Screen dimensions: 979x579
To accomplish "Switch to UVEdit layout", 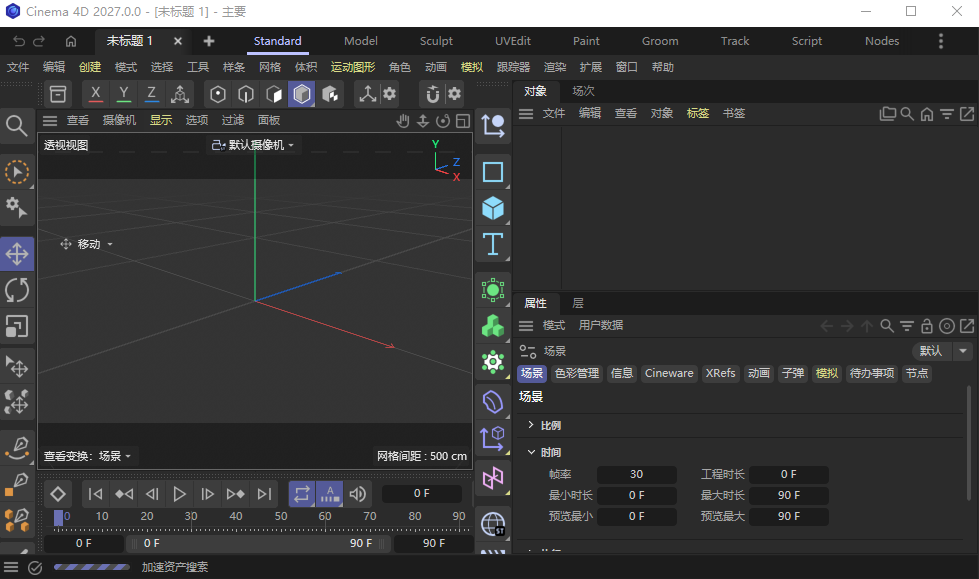I will 513,41.
